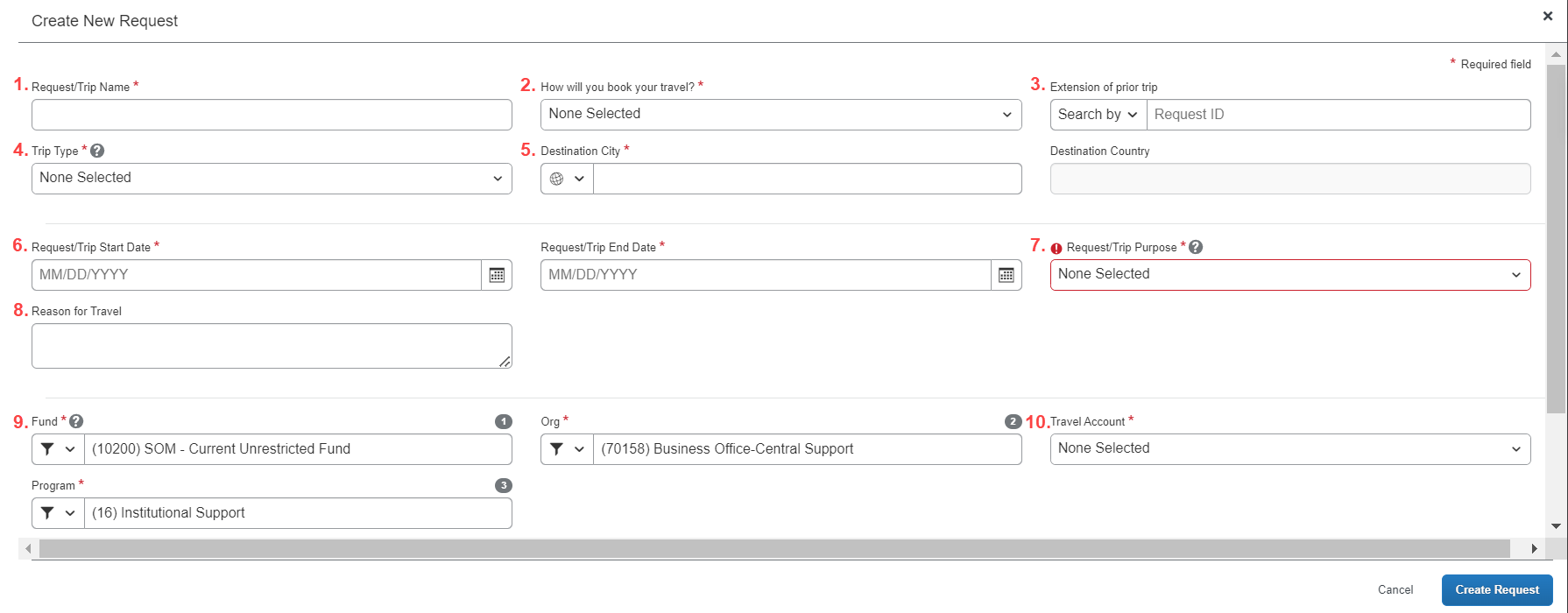Open the Start Date calendar picker
This screenshot has height=613, width=1568.
pyautogui.click(x=497, y=275)
